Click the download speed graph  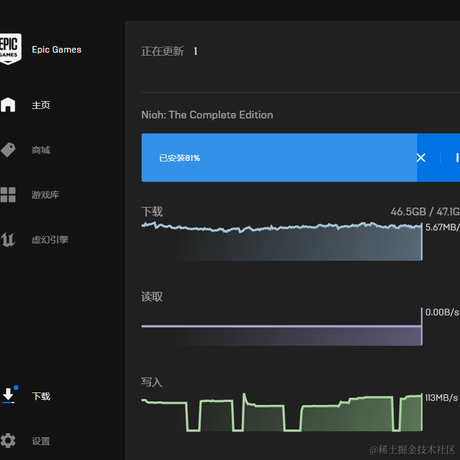(x=282, y=241)
